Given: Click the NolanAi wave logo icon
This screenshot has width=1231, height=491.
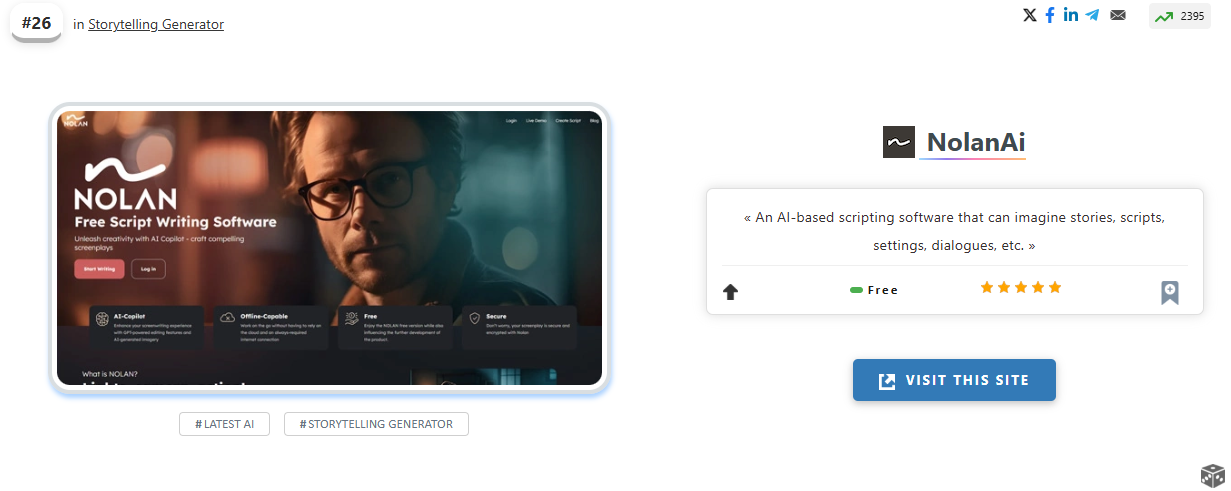Looking at the screenshot, I should pos(898,142).
